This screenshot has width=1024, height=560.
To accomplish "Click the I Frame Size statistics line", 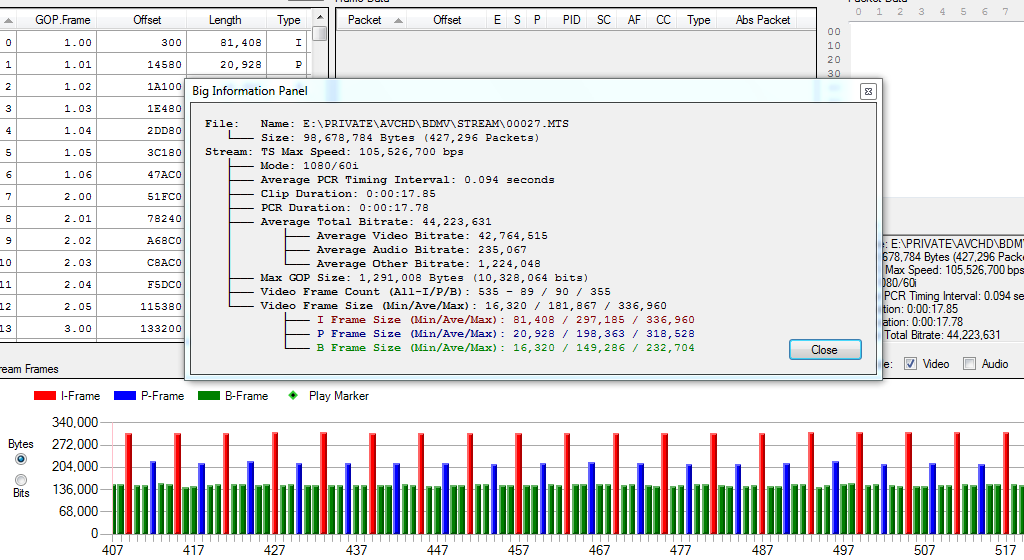I will click(x=505, y=320).
